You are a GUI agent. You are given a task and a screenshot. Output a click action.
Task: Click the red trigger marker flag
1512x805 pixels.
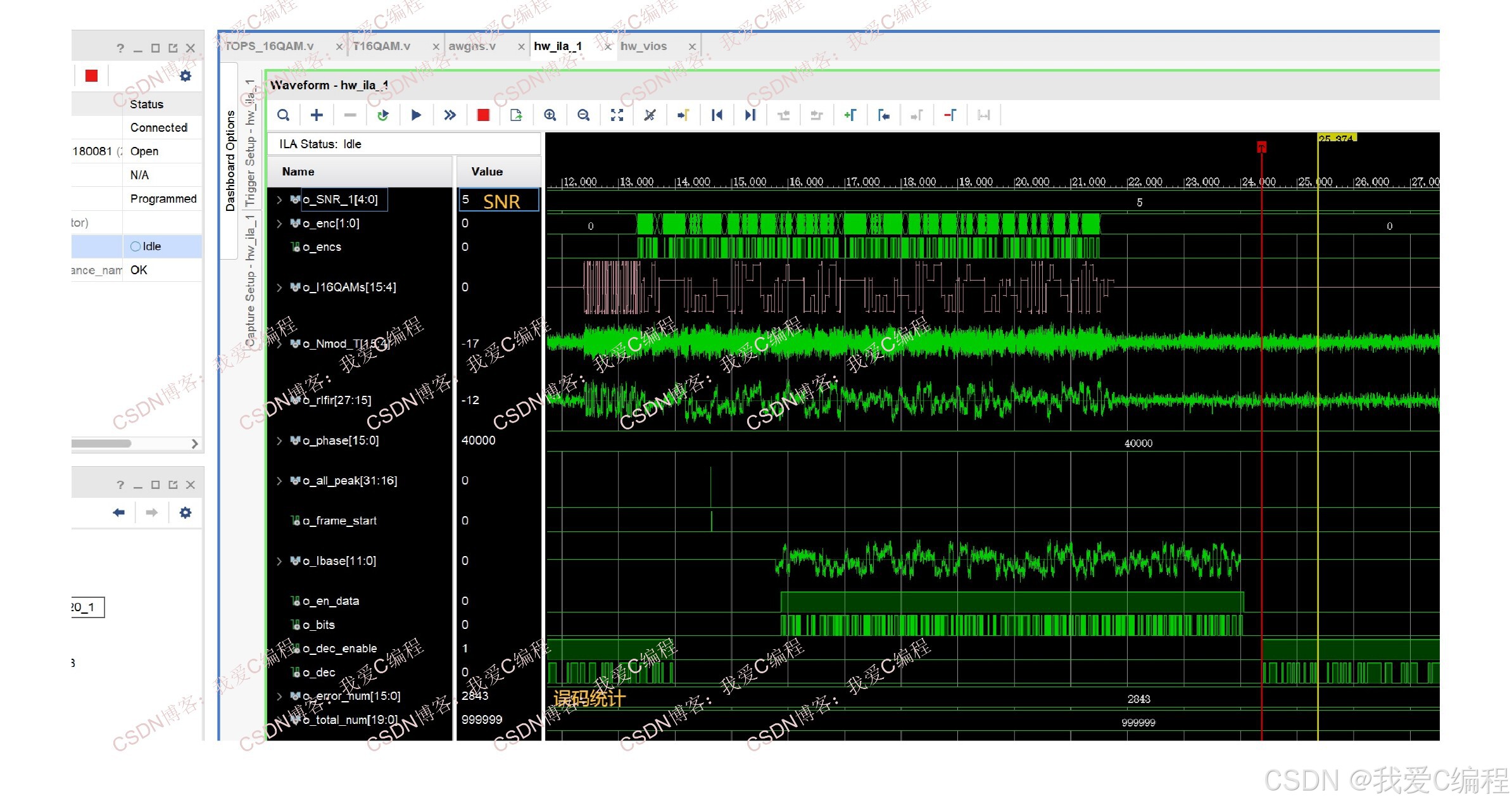point(1261,147)
